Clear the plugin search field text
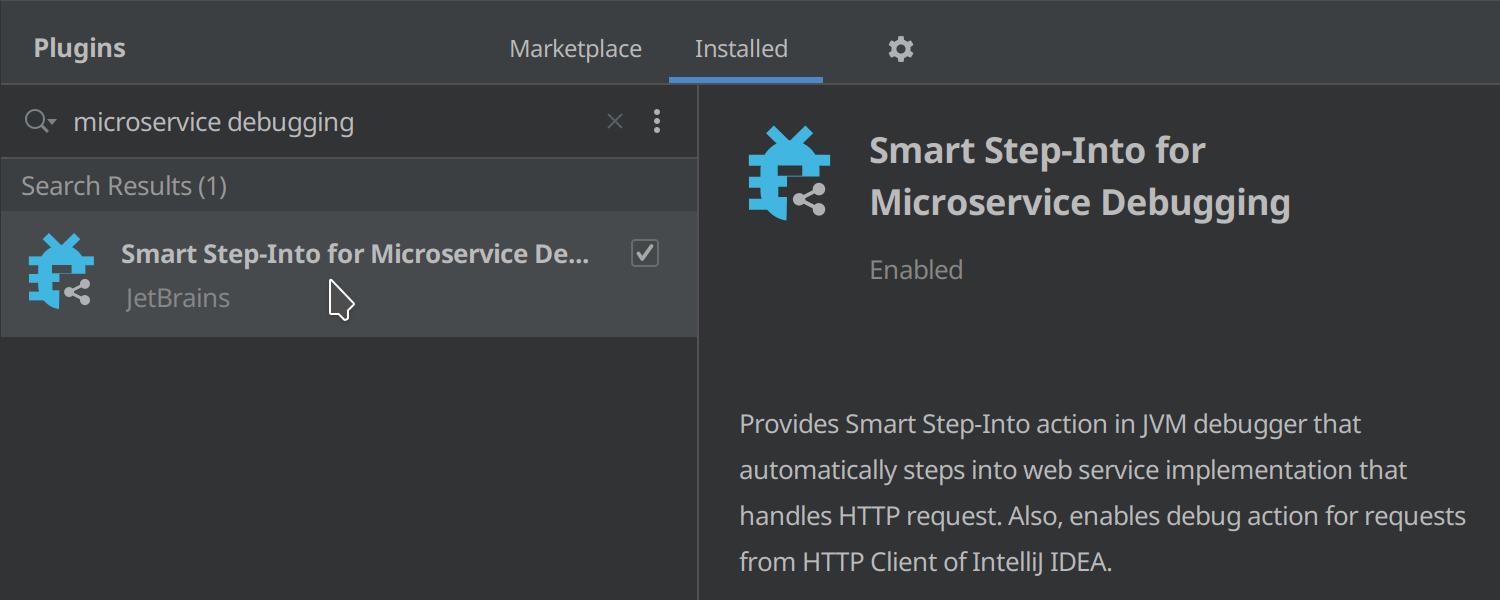1500x600 pixels. [615, 121]
